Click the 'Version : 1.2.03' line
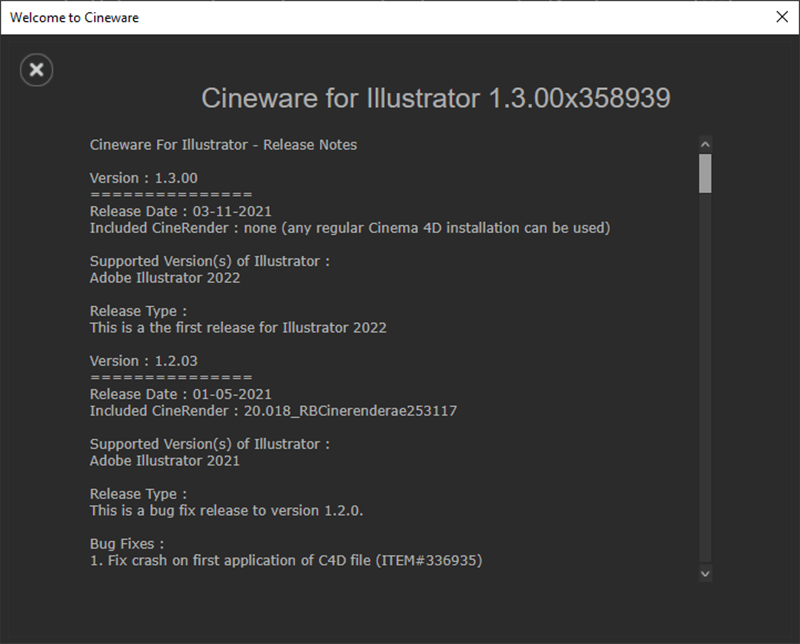The width and height of the screenshot is (800, 644). [x=144, y=361]
